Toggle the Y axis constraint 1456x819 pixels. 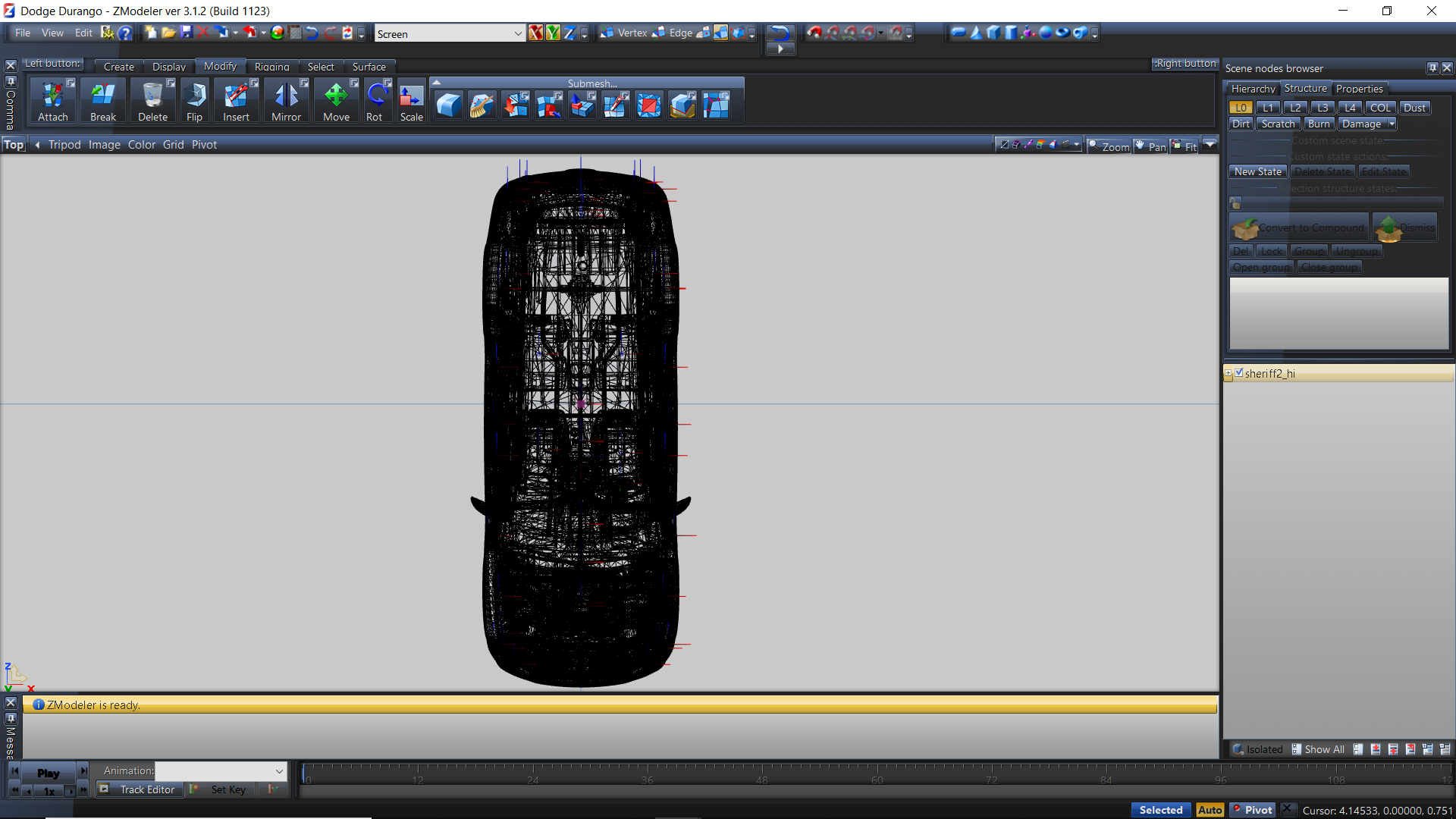553,33
